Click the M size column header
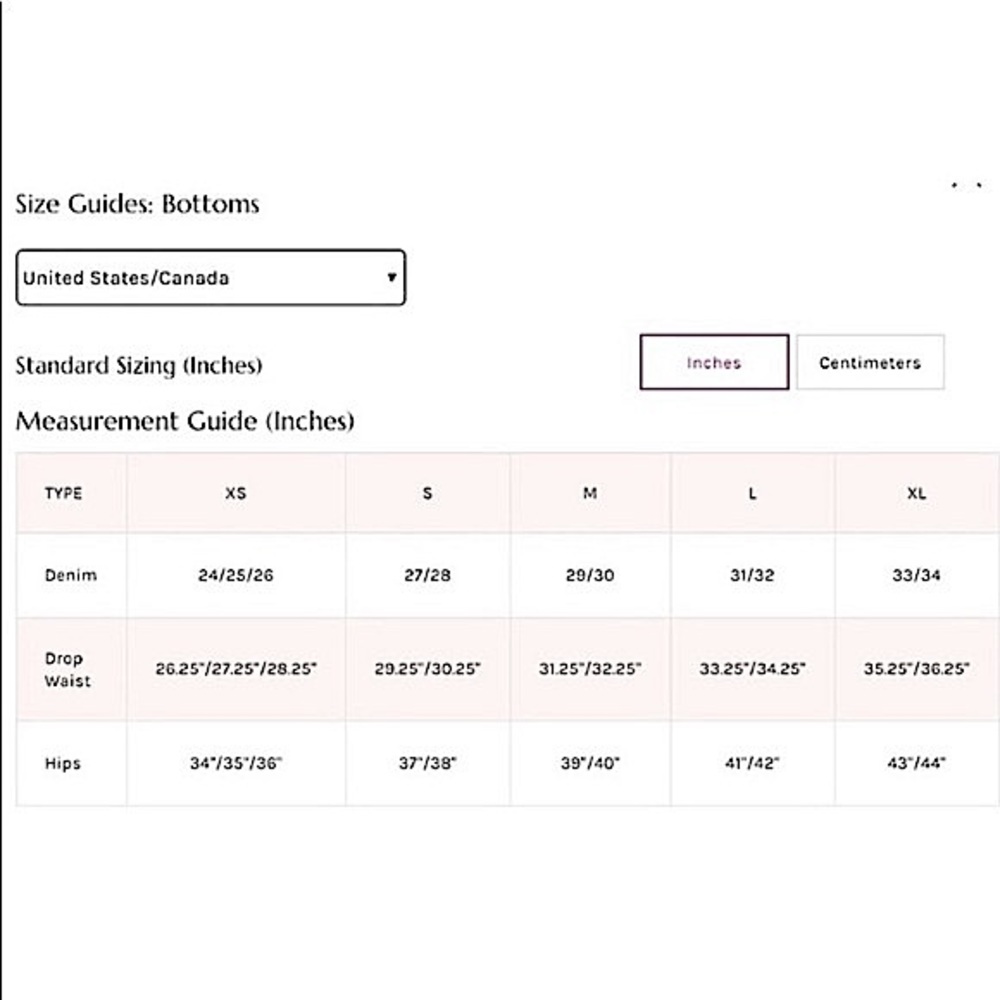The height and width of the screenshot is (1000, 1000). coord(590,493)
